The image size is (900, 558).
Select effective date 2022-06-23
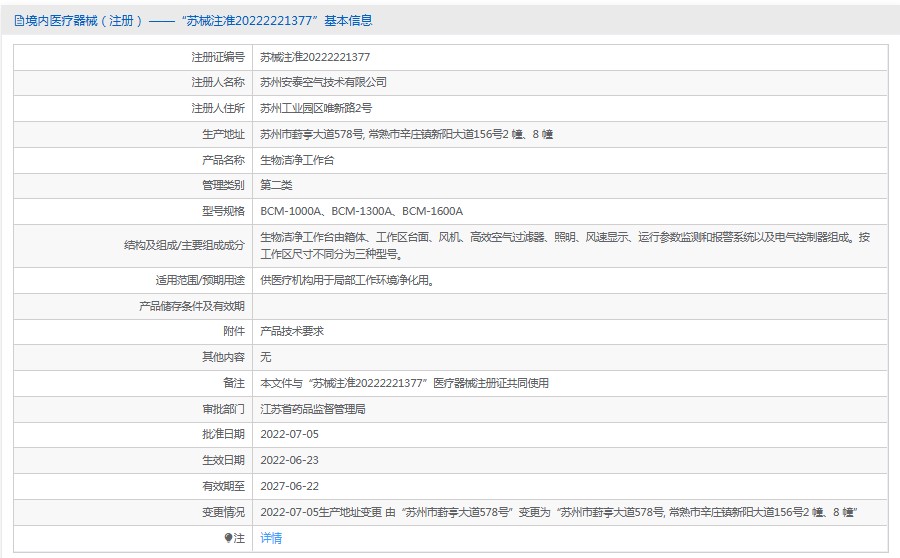pos(289,460)
